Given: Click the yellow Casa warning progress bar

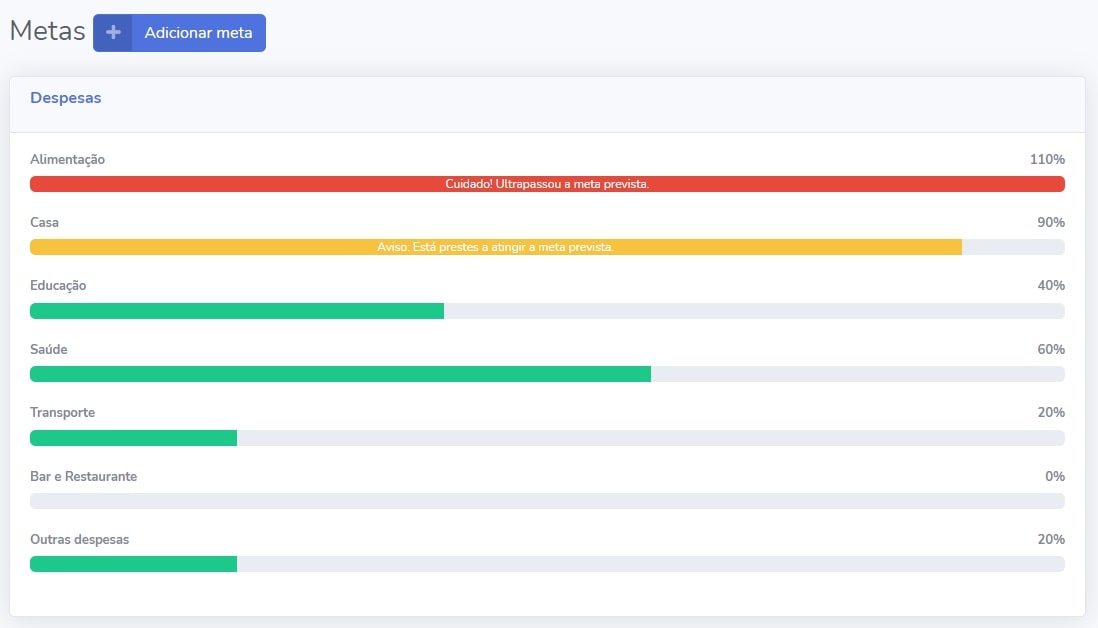Looking at the screenshot, I should (495, 247).
